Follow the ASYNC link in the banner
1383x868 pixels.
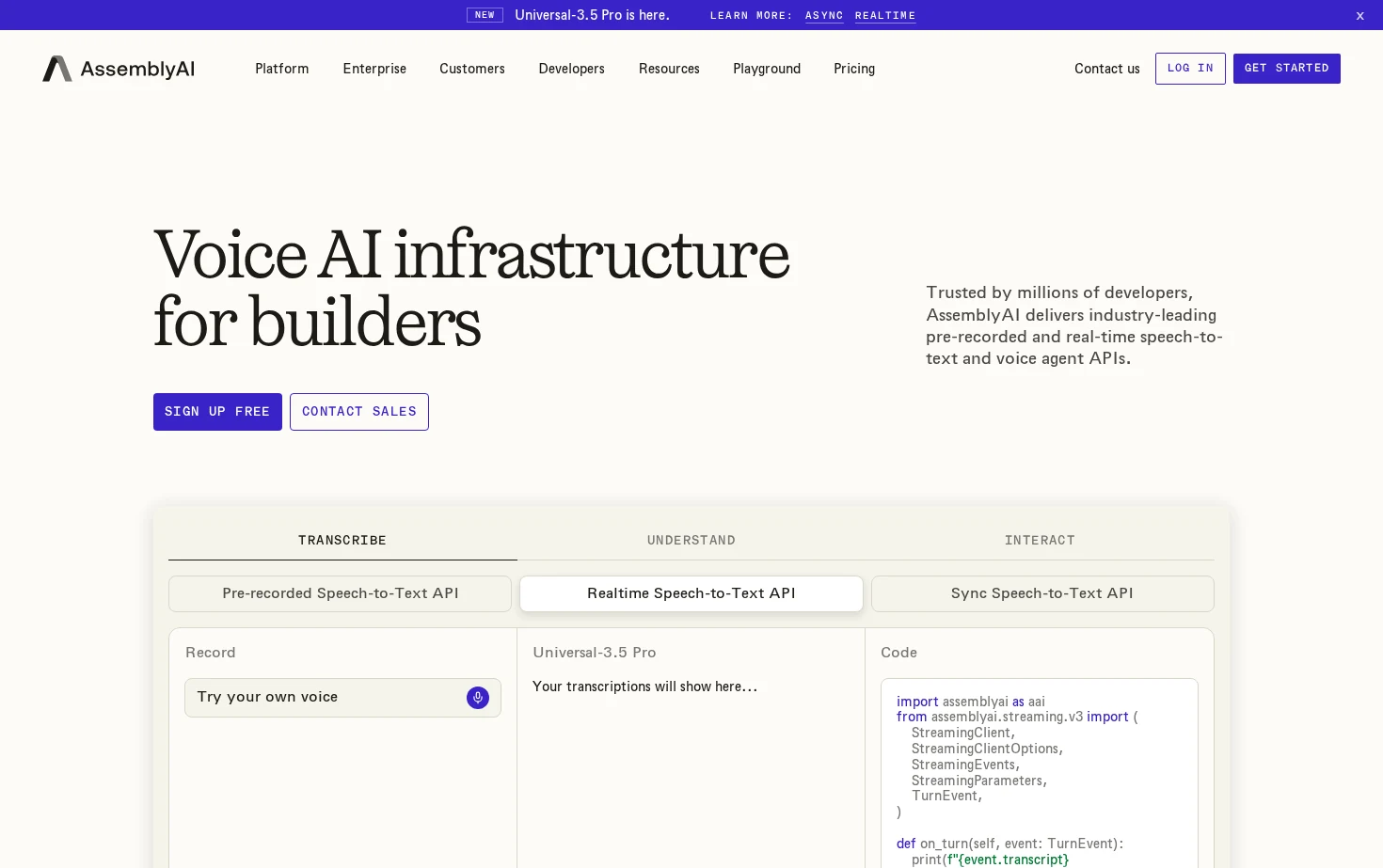[x=824, y=16]
